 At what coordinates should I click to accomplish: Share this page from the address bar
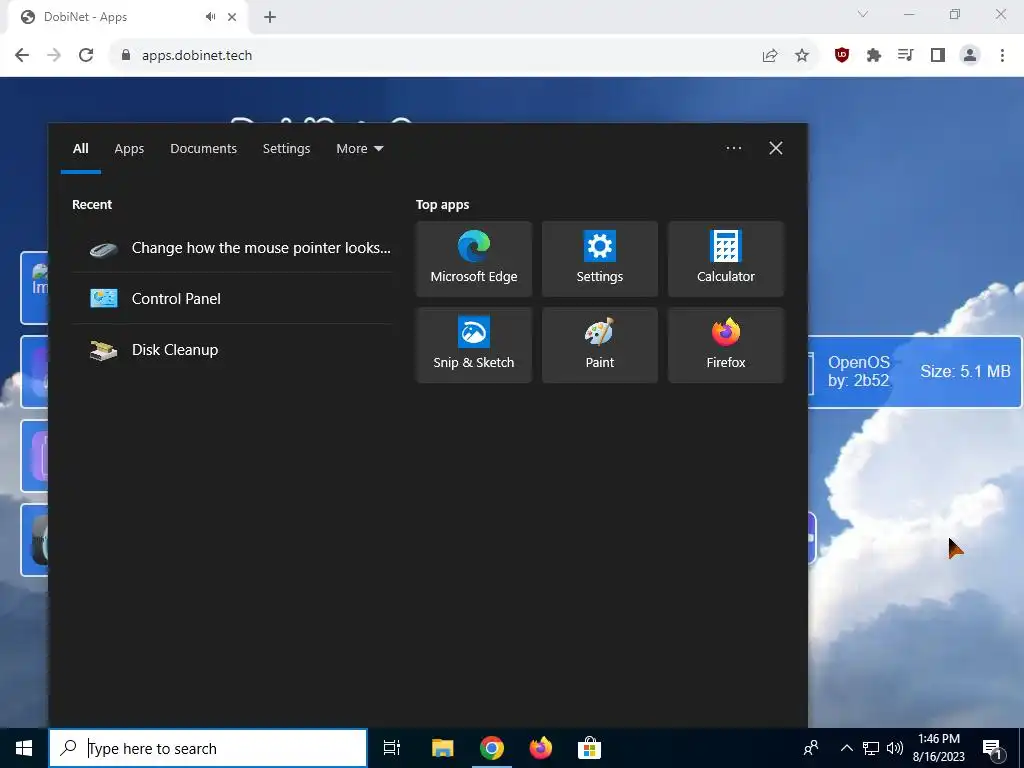click(x=770, y=56)
